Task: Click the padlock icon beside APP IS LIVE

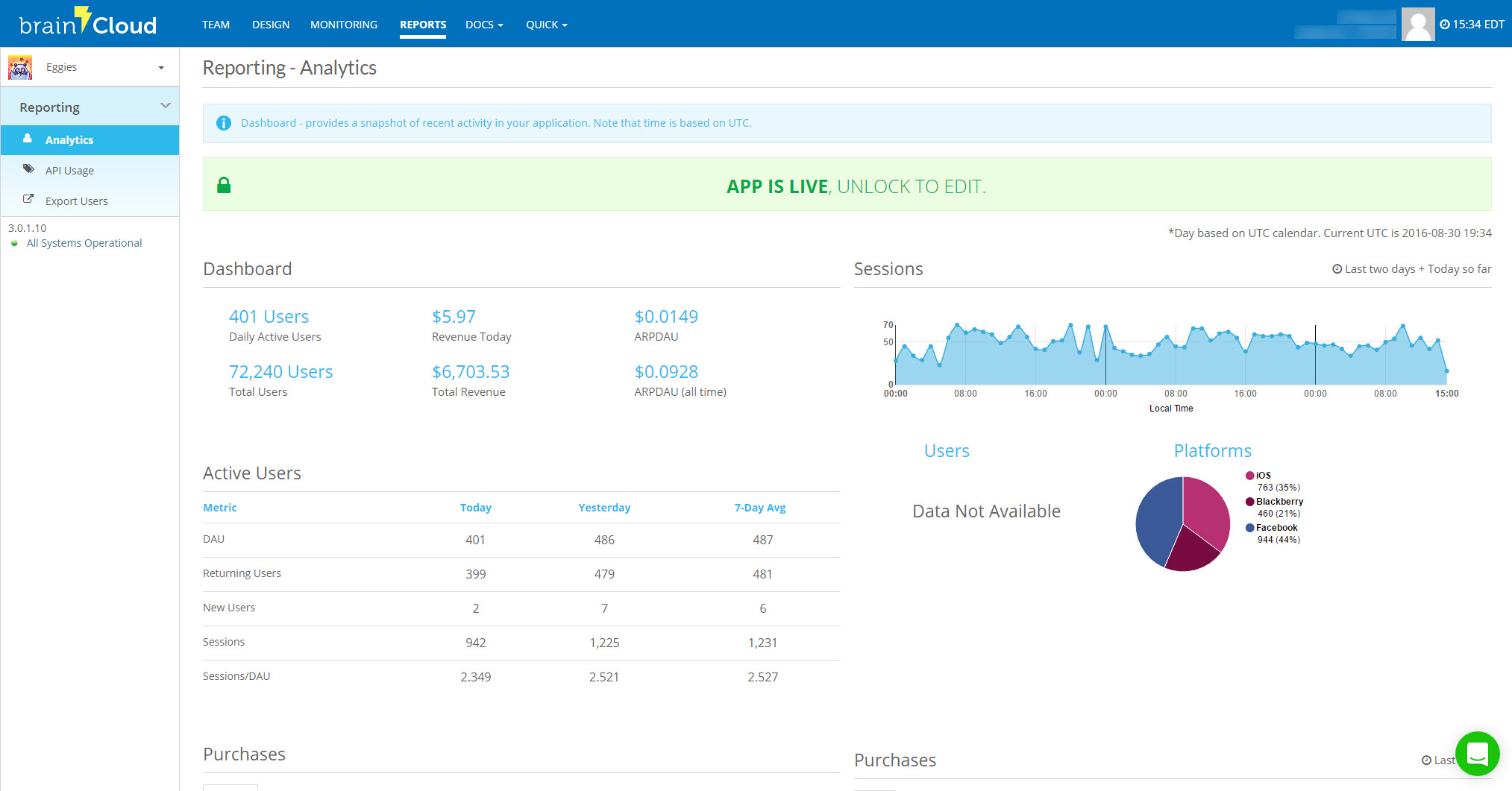Action: (x=224, y=184)
